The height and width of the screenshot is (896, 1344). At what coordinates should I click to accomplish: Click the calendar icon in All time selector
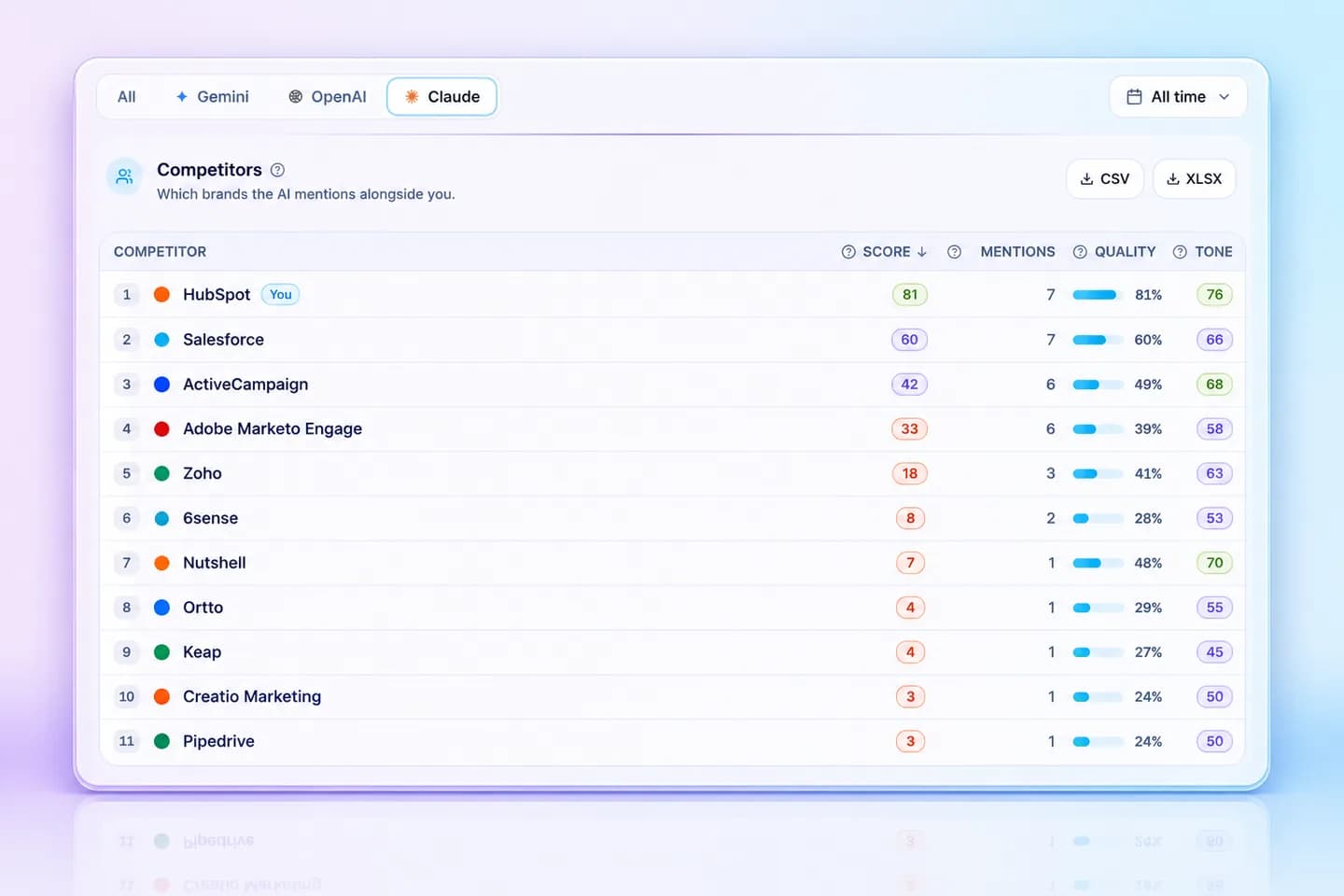[1134, 97]
